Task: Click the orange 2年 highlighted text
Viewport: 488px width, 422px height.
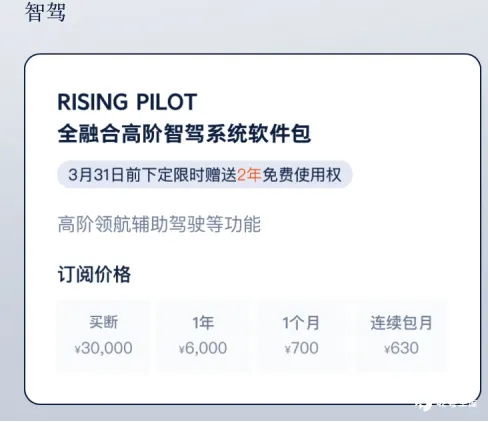Action: (x=249, y=174)
